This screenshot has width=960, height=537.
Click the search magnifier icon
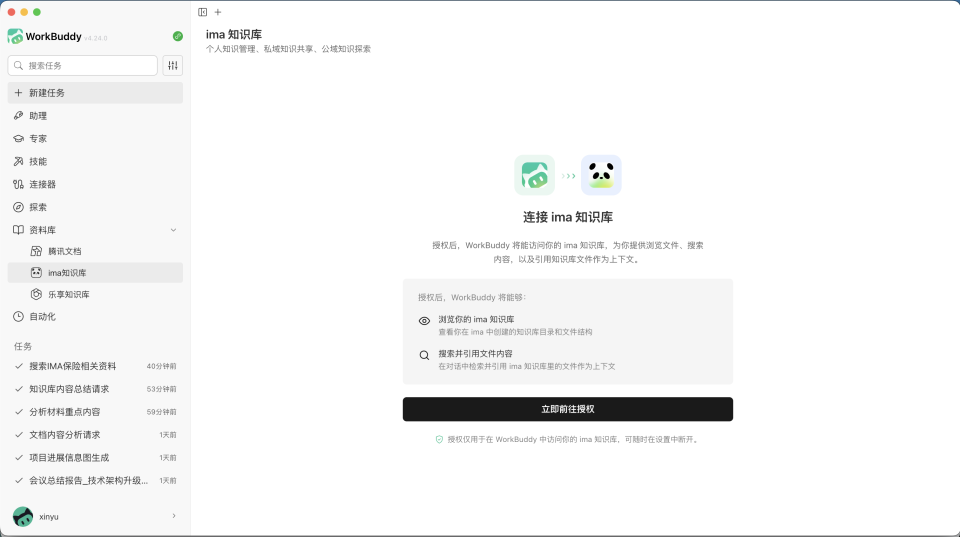(18, 66)
